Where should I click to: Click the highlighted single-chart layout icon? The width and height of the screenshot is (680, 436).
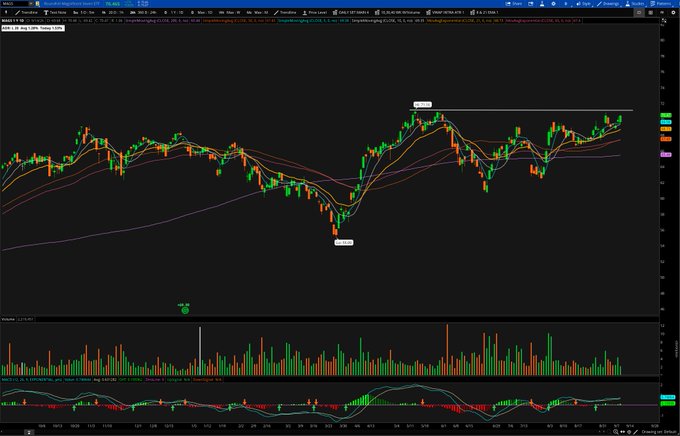(x=639, y=13)
